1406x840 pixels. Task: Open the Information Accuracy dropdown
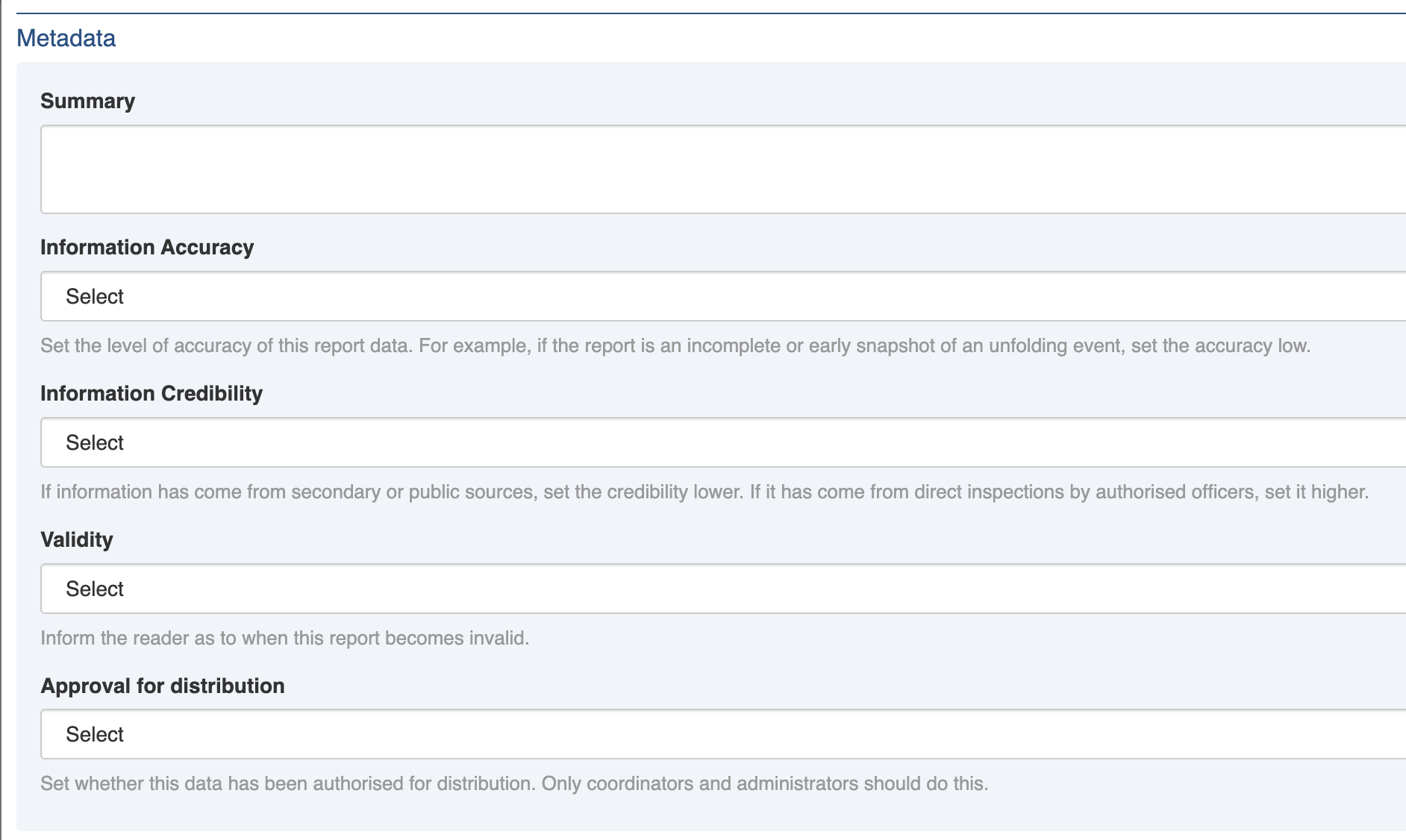[722, 296]
